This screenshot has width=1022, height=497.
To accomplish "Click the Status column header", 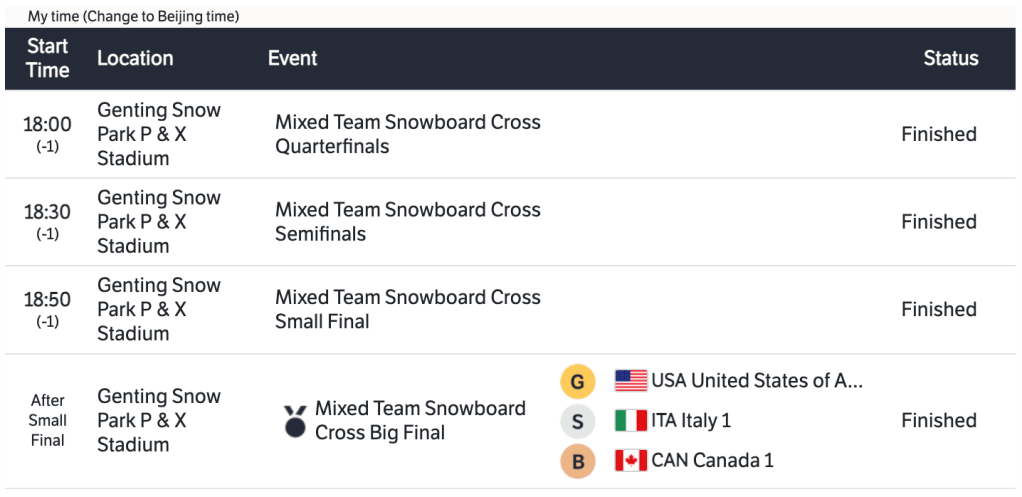I will click(950, 58).
